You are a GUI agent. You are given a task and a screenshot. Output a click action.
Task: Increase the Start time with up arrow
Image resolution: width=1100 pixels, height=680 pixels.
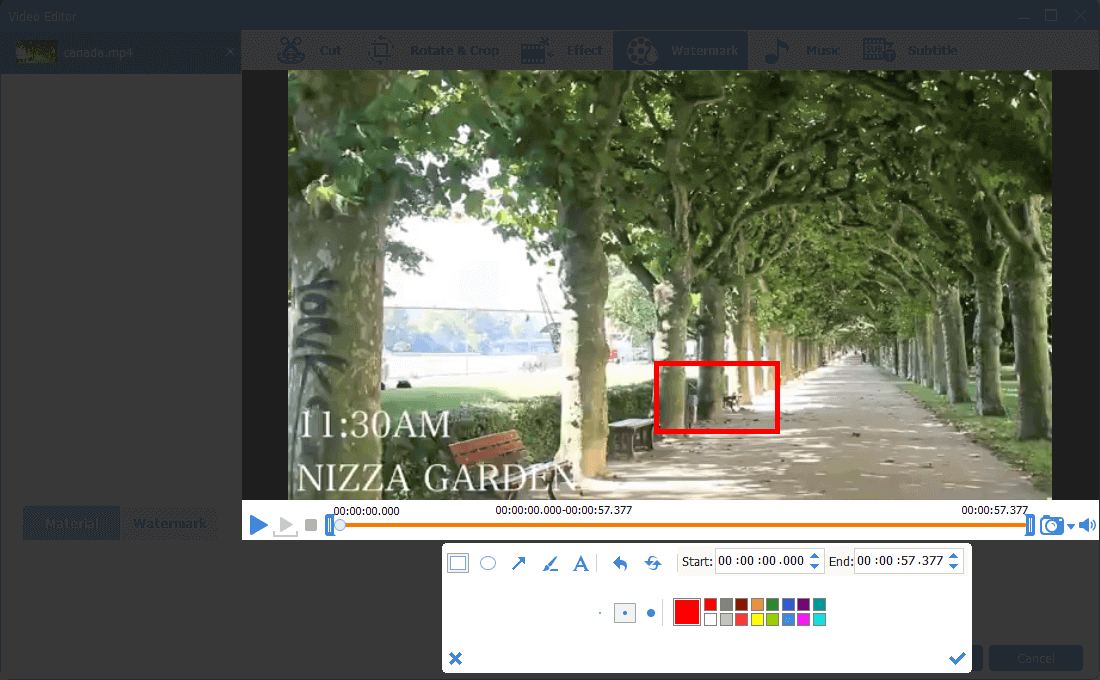tap(814, 556)
